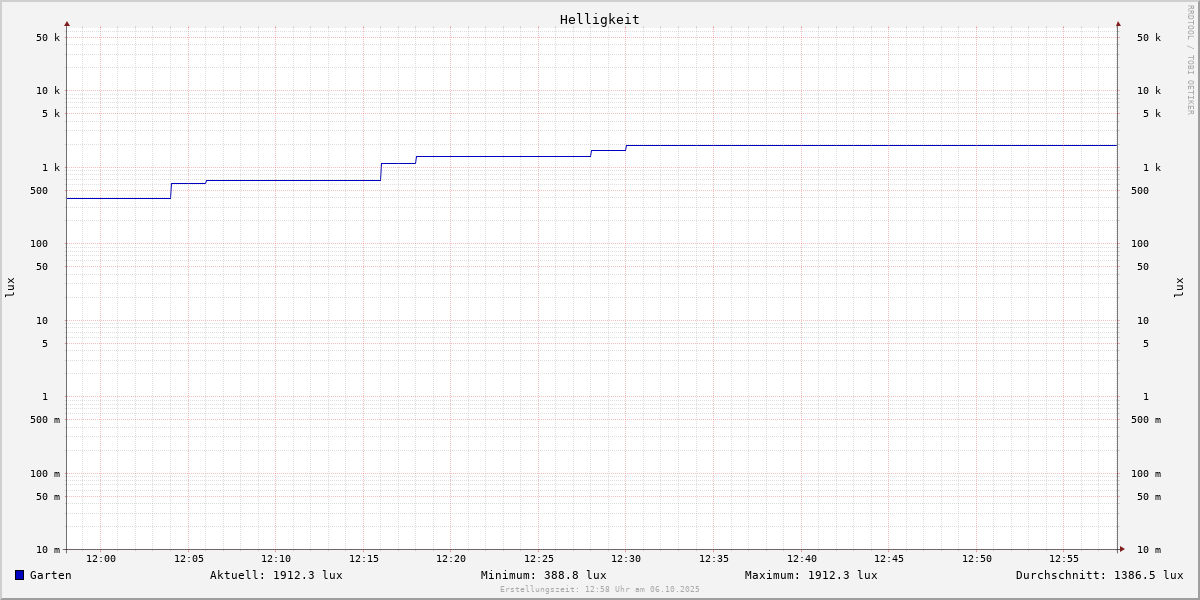Click the right axis 50 k label

point(1149,38)
